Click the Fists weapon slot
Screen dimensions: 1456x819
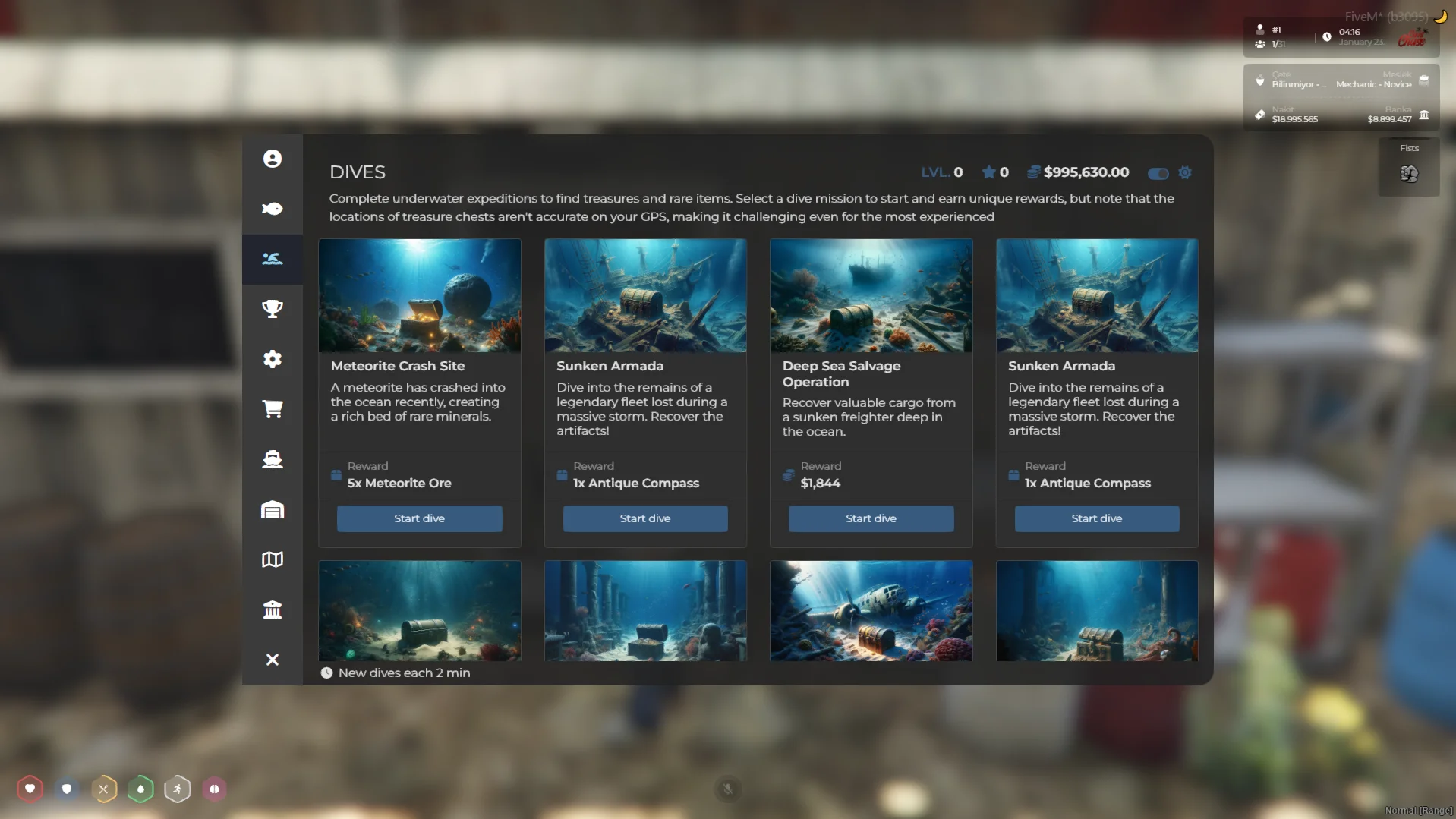click(1409, 168)
